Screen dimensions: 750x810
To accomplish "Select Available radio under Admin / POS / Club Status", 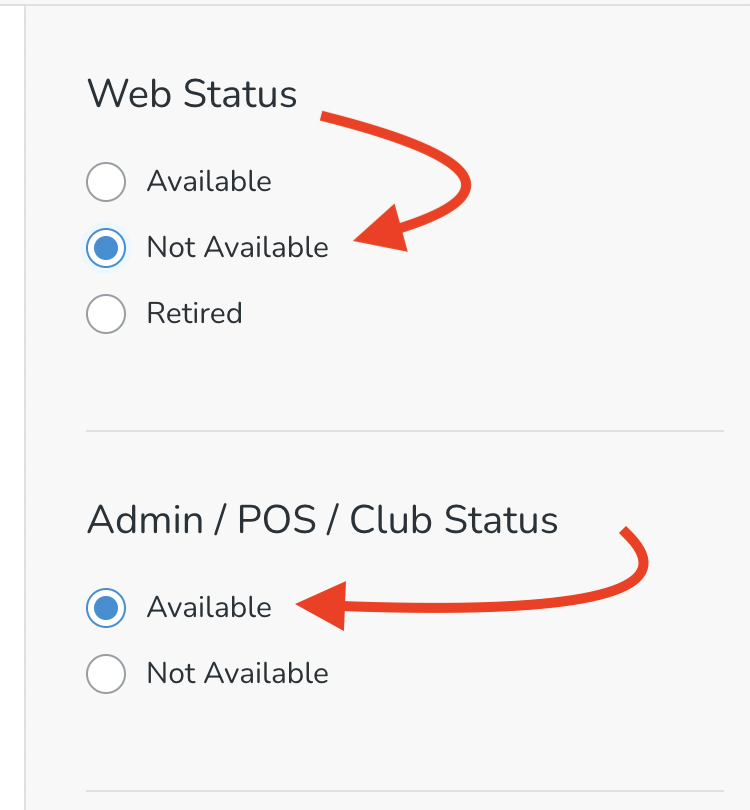I will click(106, 607).
